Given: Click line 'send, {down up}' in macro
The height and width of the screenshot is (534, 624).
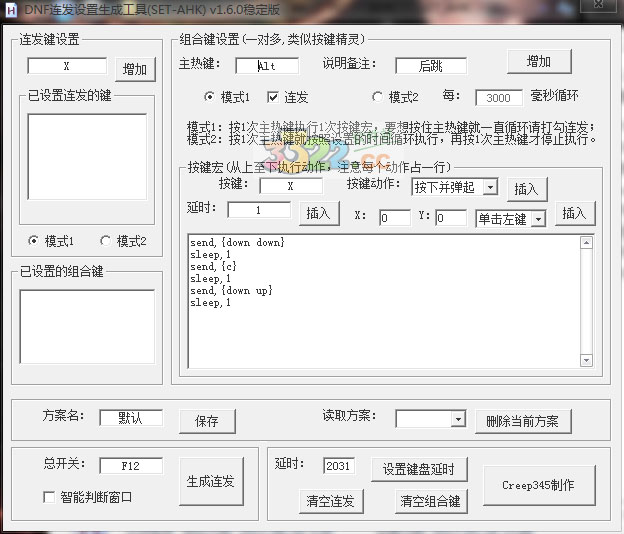Looking at the screenshot, I should click(x=231, y=290).
